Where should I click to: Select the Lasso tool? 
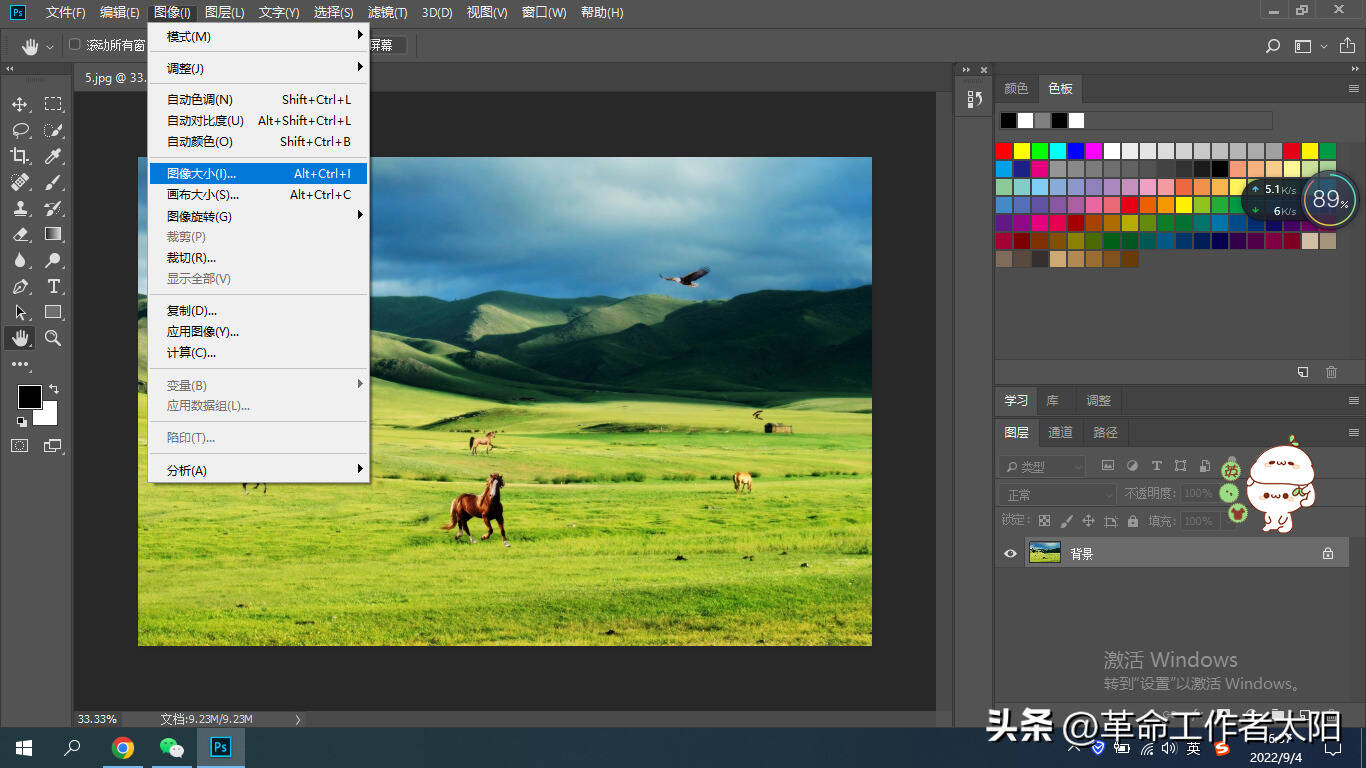tap(20, 130)
